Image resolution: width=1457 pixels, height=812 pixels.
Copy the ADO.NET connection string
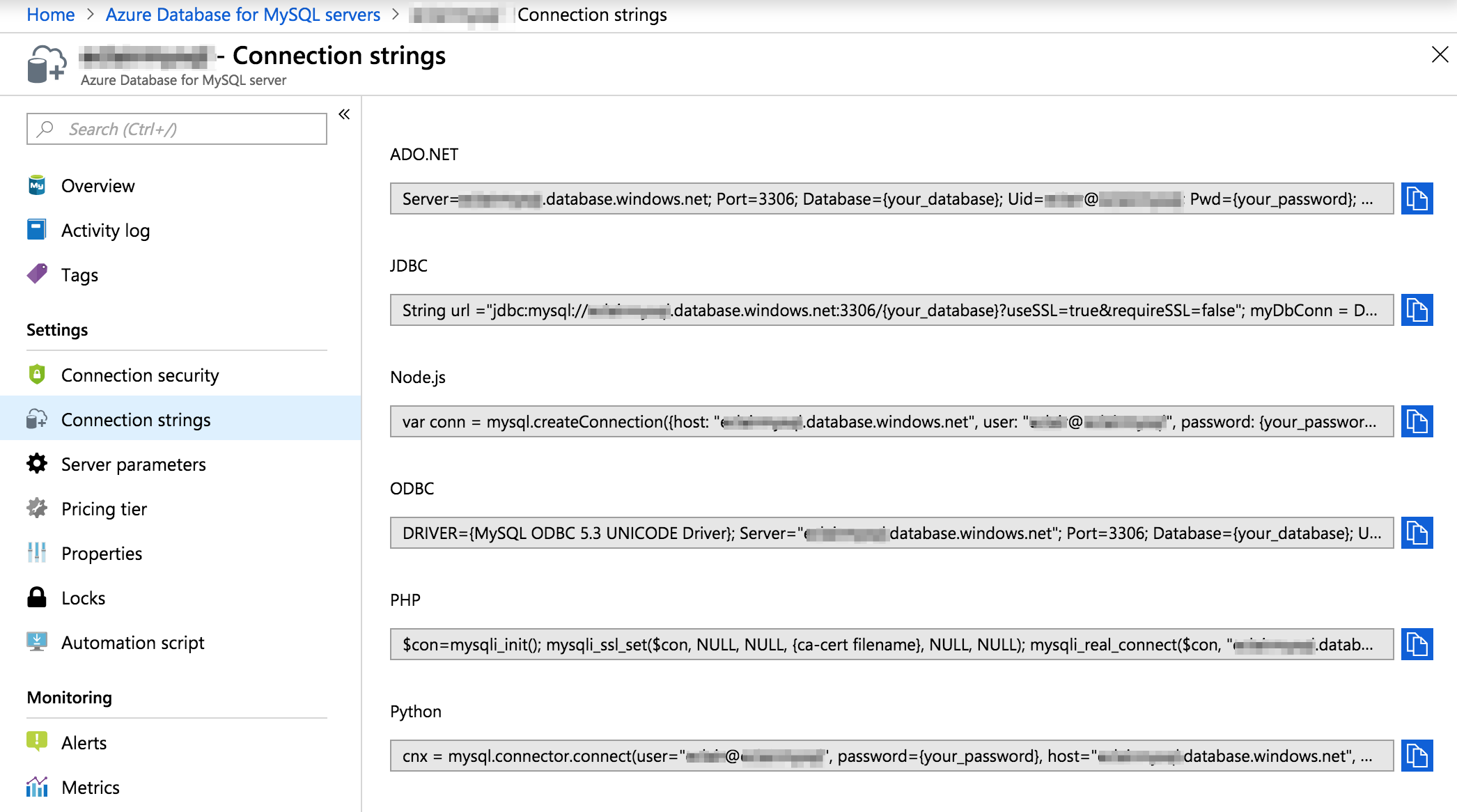tap(1417, 198)
